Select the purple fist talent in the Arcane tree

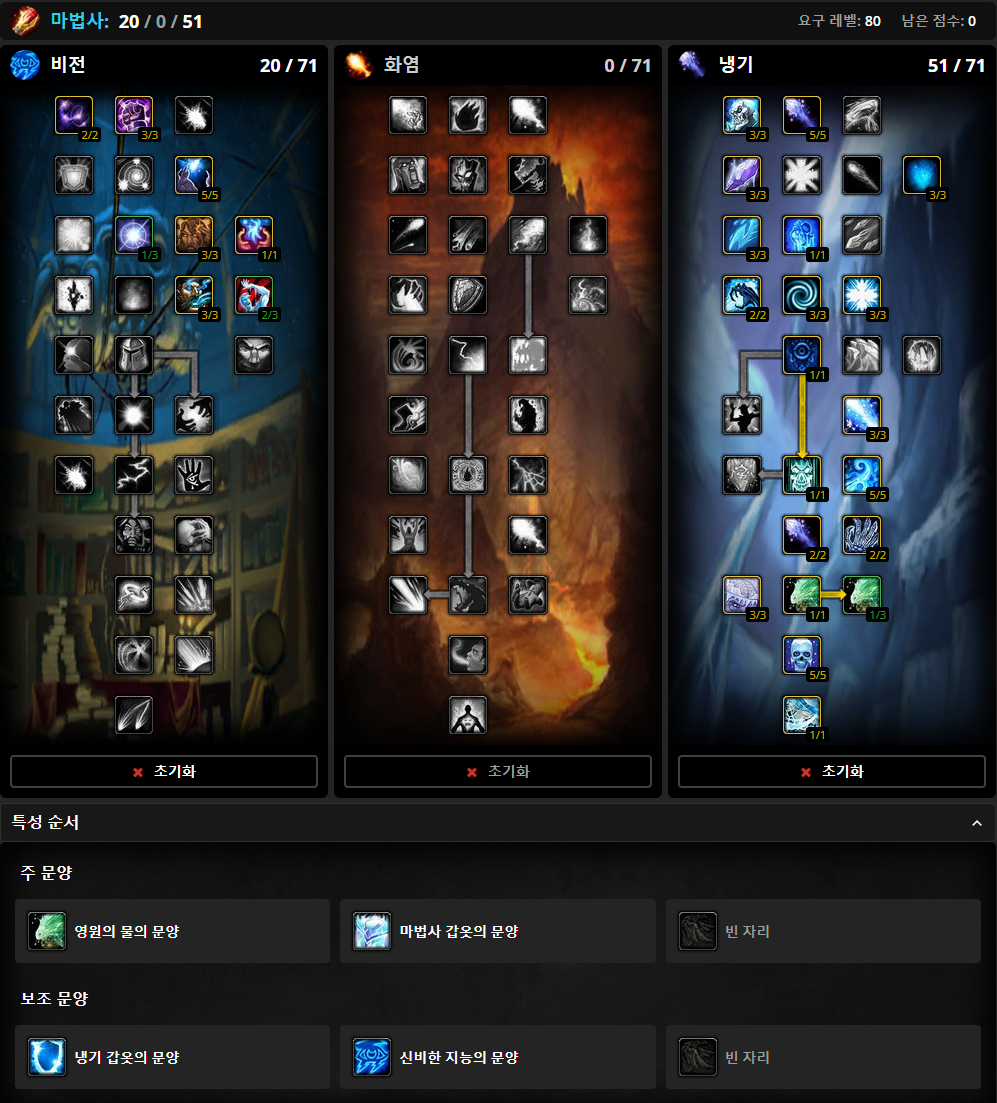click(x=134, y=115)
